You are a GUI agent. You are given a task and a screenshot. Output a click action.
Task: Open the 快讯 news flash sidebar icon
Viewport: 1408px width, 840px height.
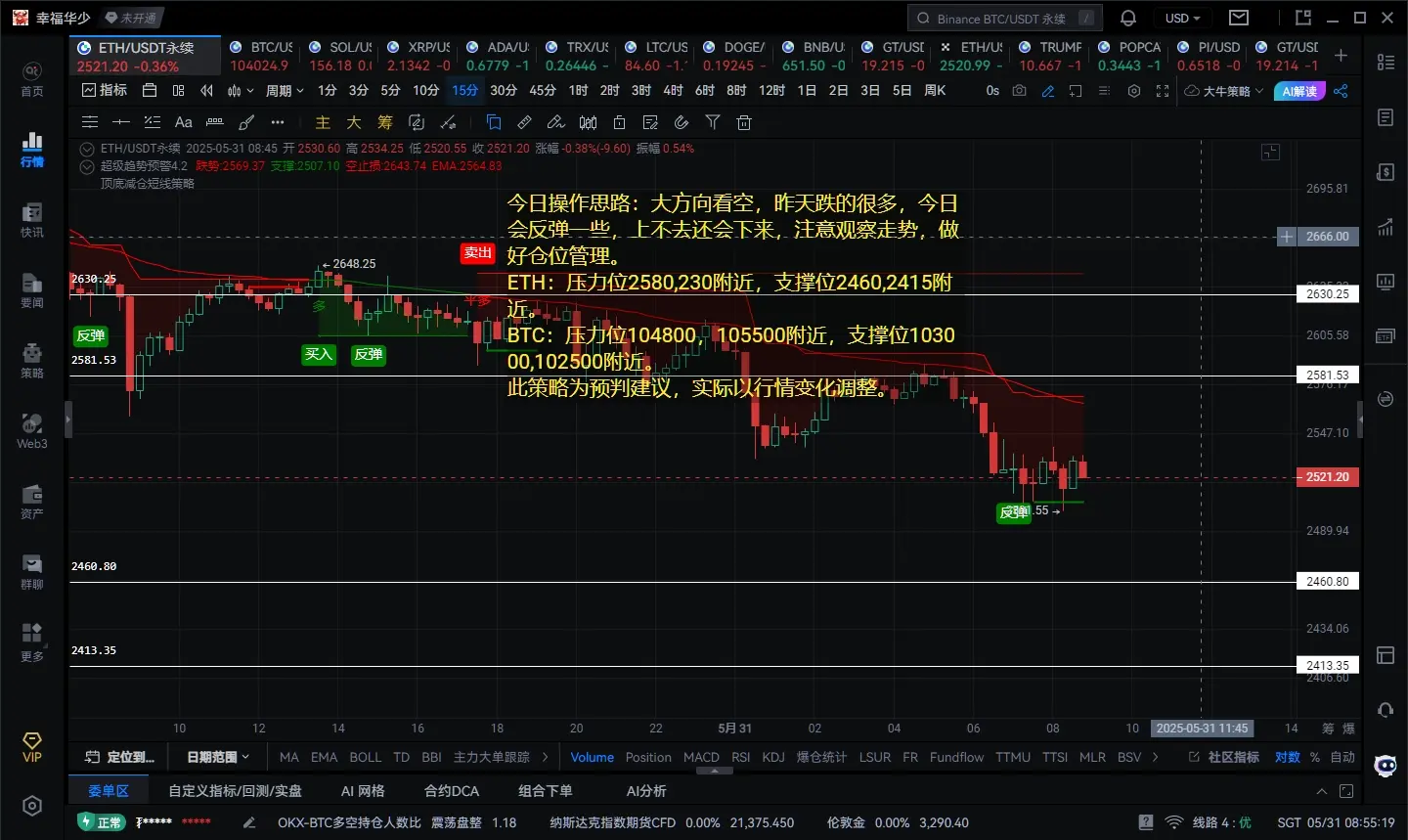coord(32,219)
